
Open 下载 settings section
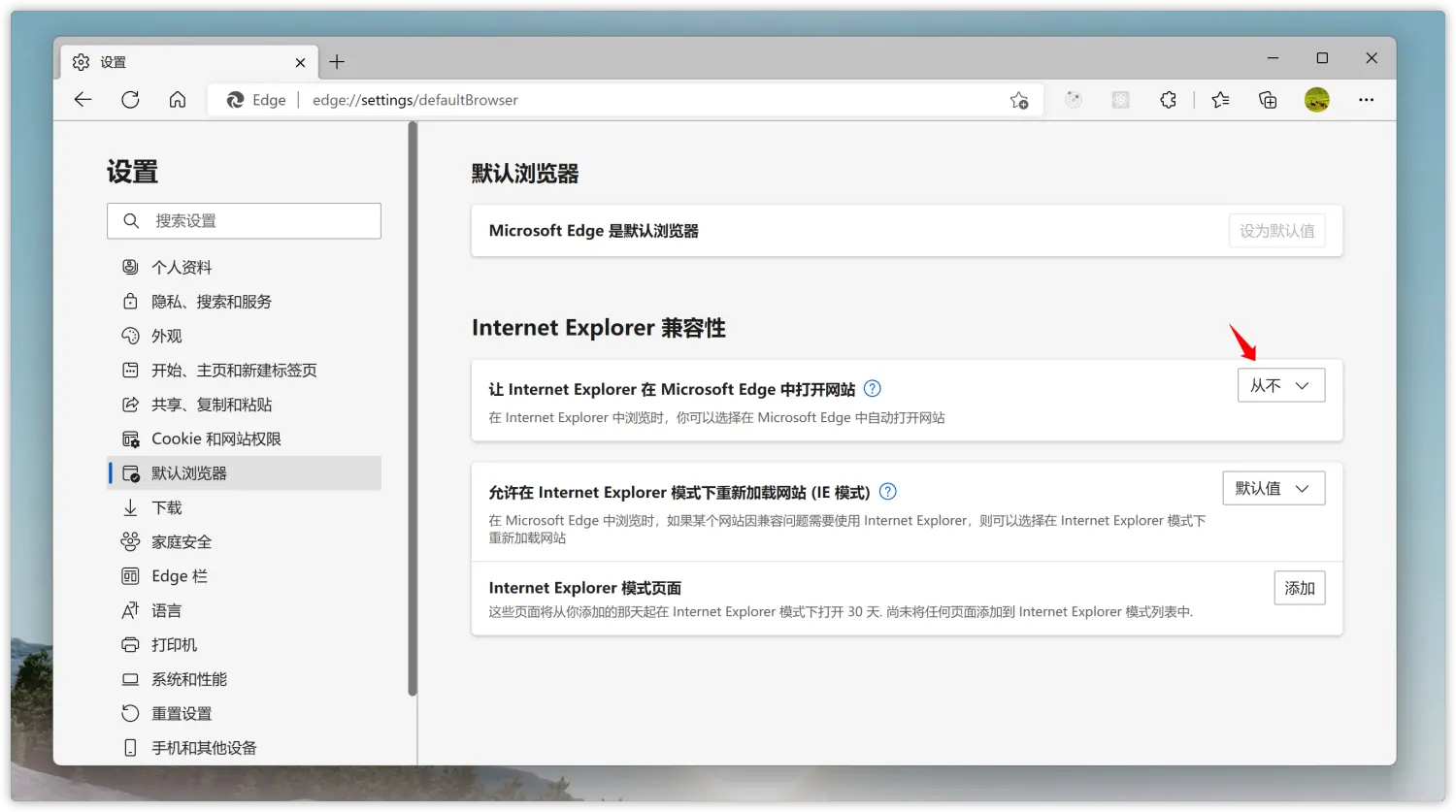pos(244,507)
